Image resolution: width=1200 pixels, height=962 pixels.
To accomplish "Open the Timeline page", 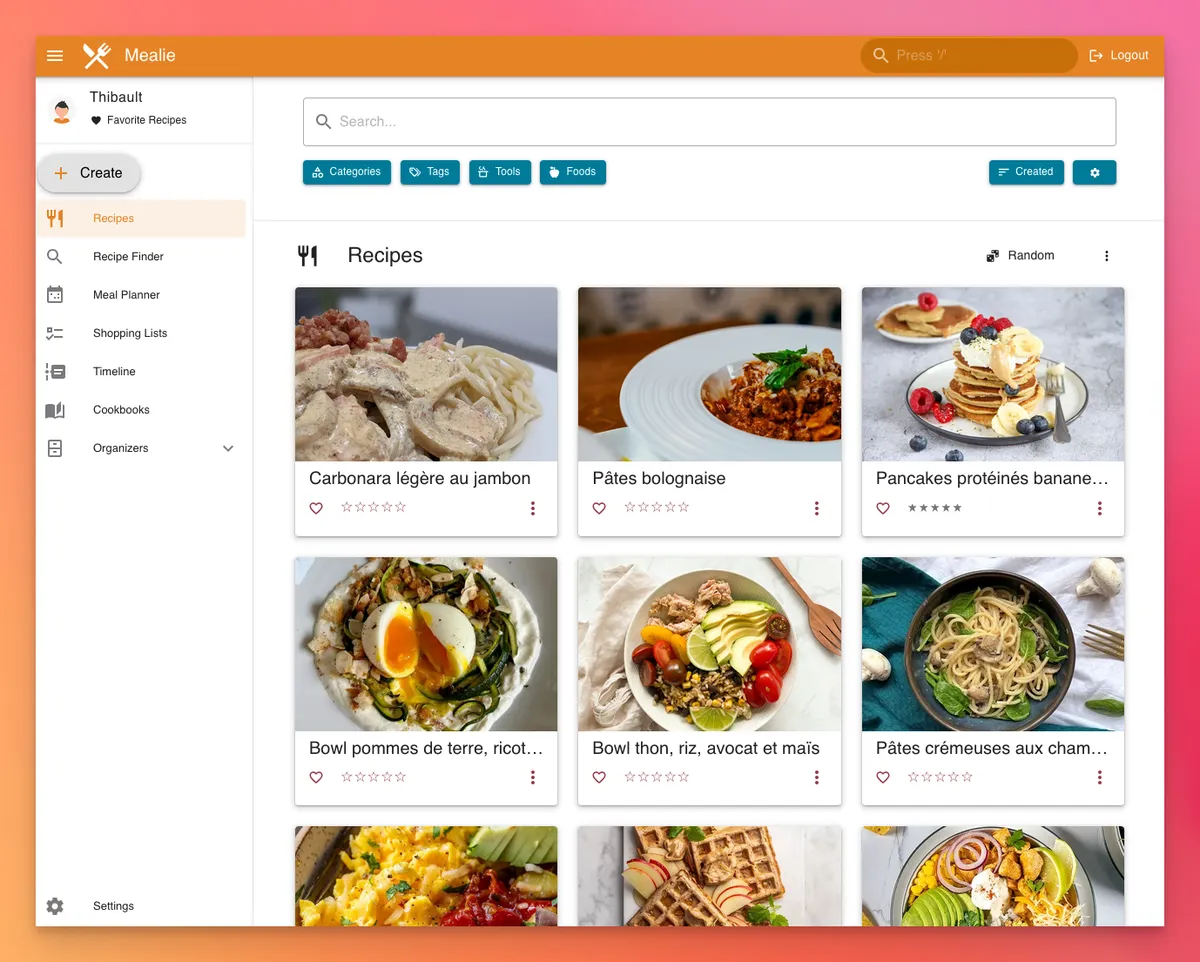I will click(141, 372).
